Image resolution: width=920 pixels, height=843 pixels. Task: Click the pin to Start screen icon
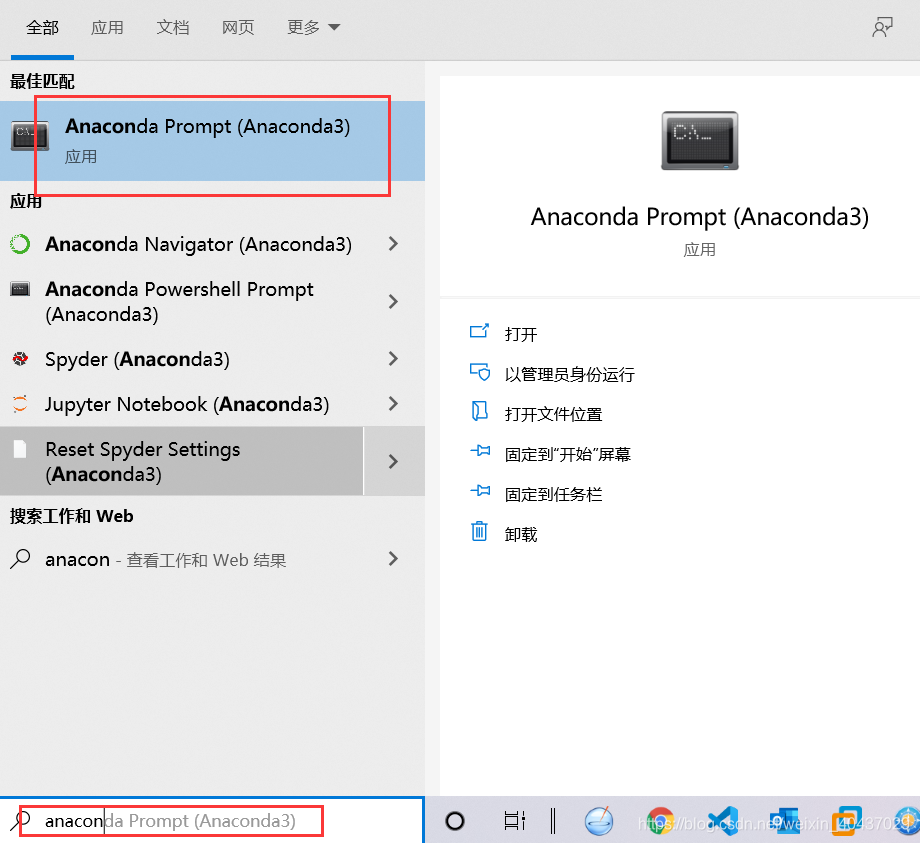click(x=480, y=451)
